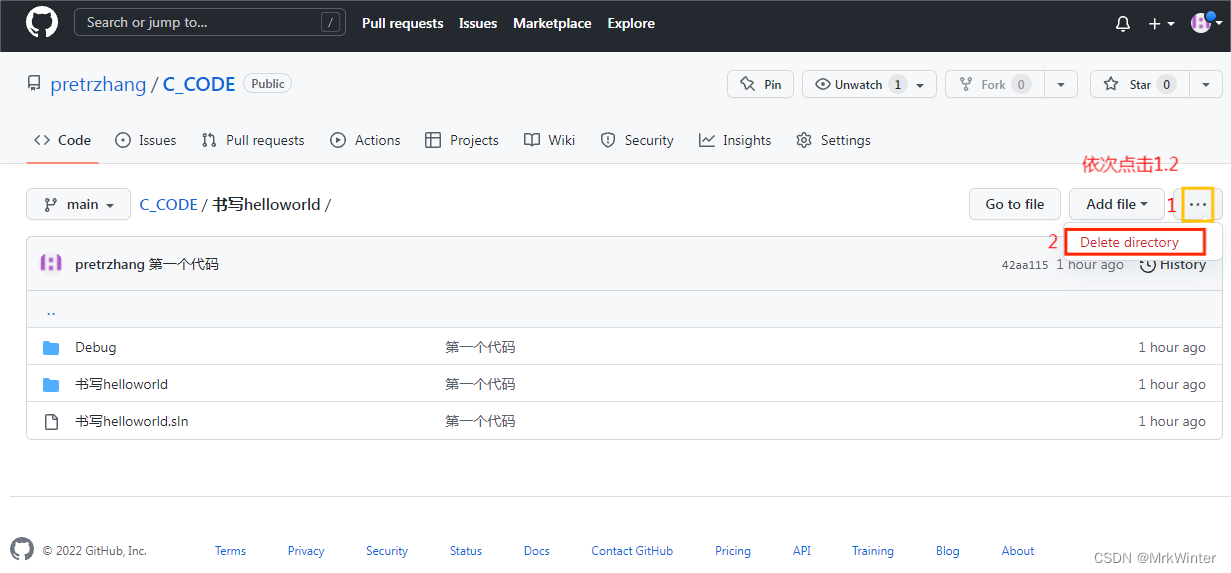Open the About footer link
This screenshot has width=1231, height=573.
coord(1018,551)
